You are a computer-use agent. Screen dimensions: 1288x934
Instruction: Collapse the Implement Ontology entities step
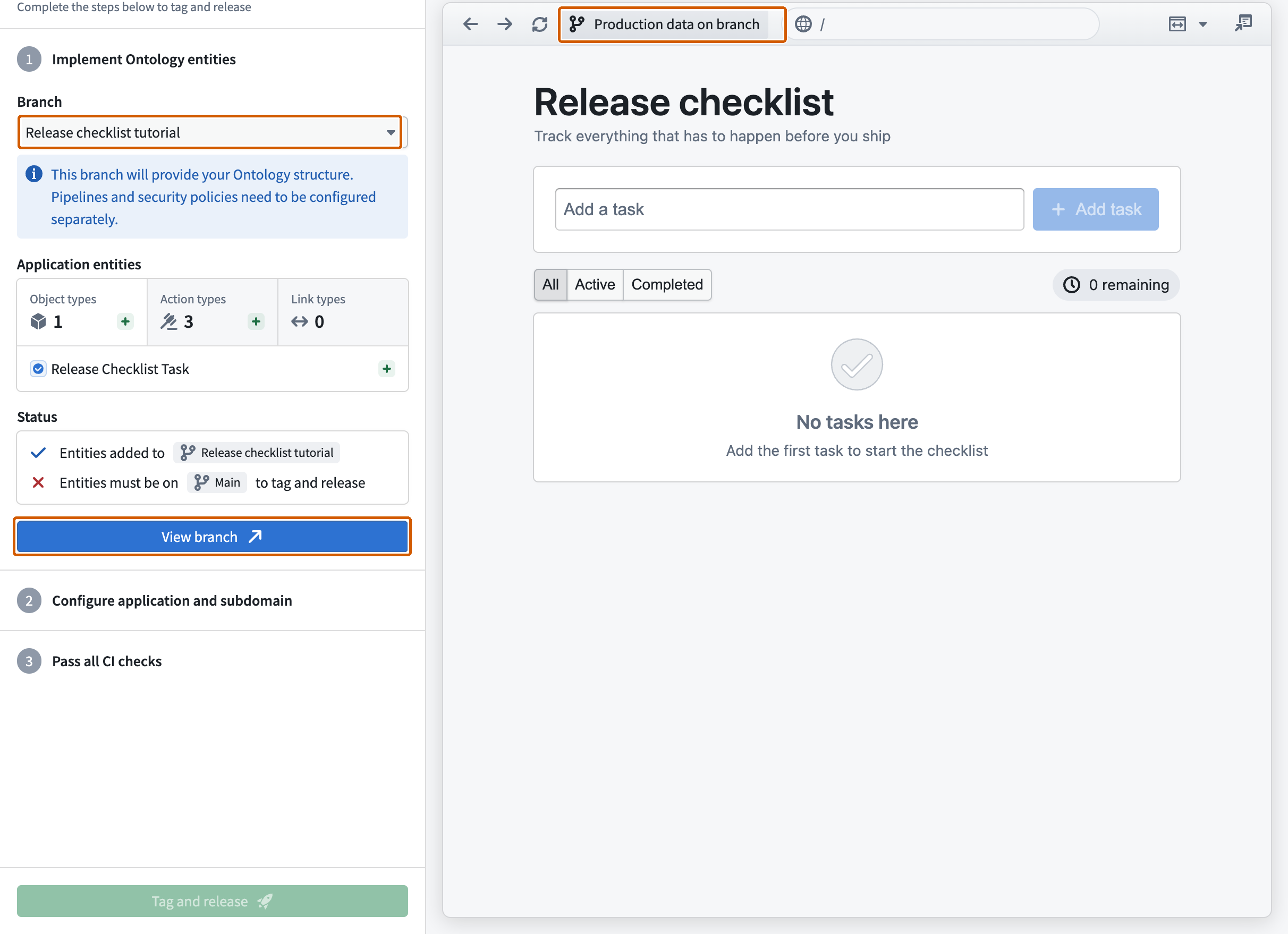click(x=143, y=59)
